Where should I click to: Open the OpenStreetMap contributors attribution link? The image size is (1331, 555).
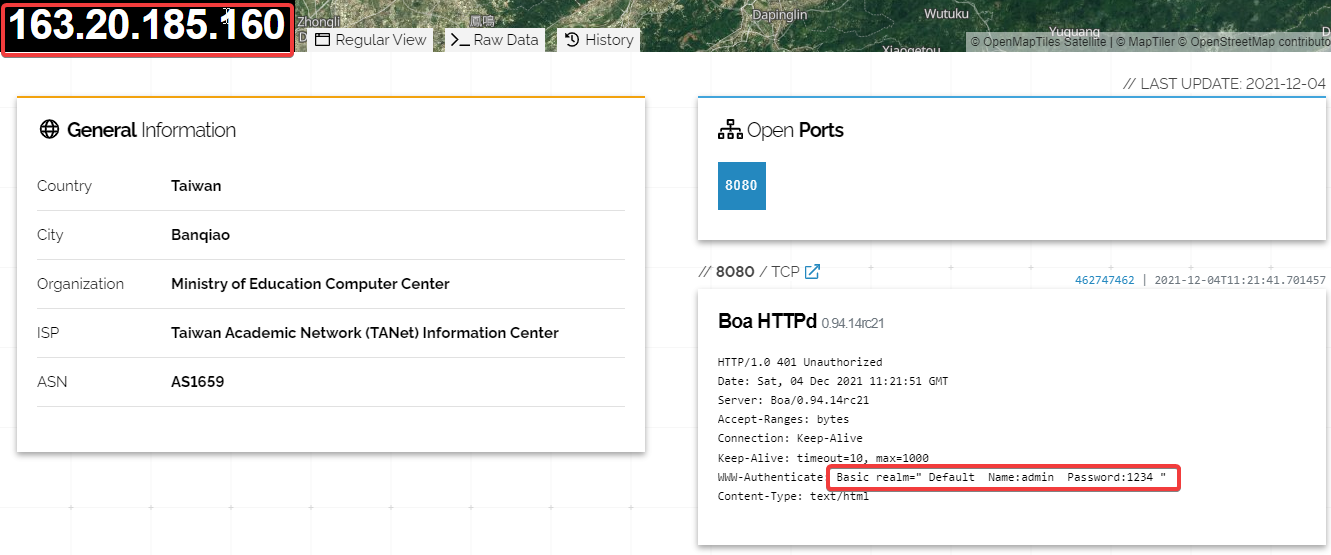pyautogui.click(x=1254, y=42)
